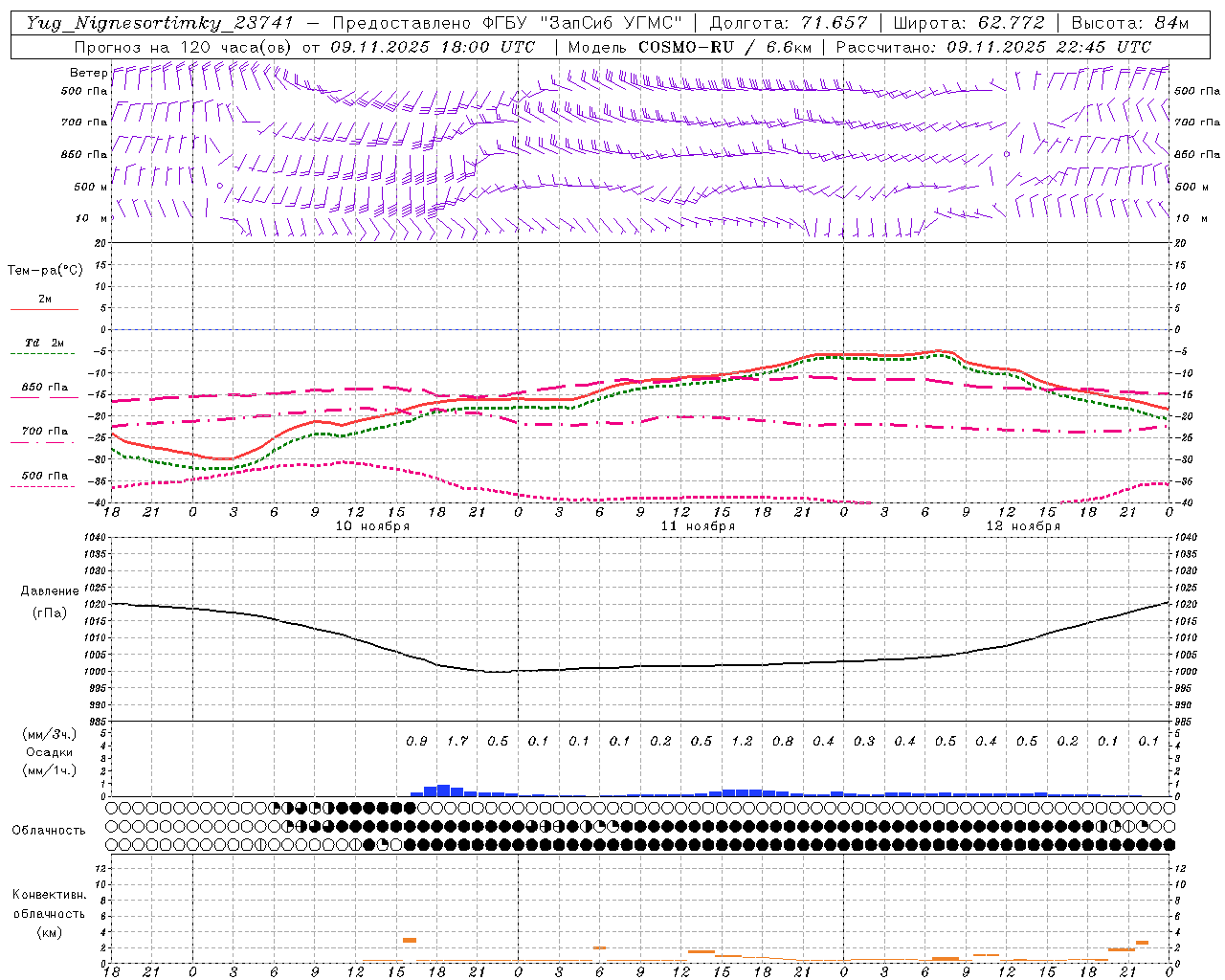Screen dimensions: 1225x980
Task: Click the Долгота: 71.657 longitude value
Action: (789, 23)
